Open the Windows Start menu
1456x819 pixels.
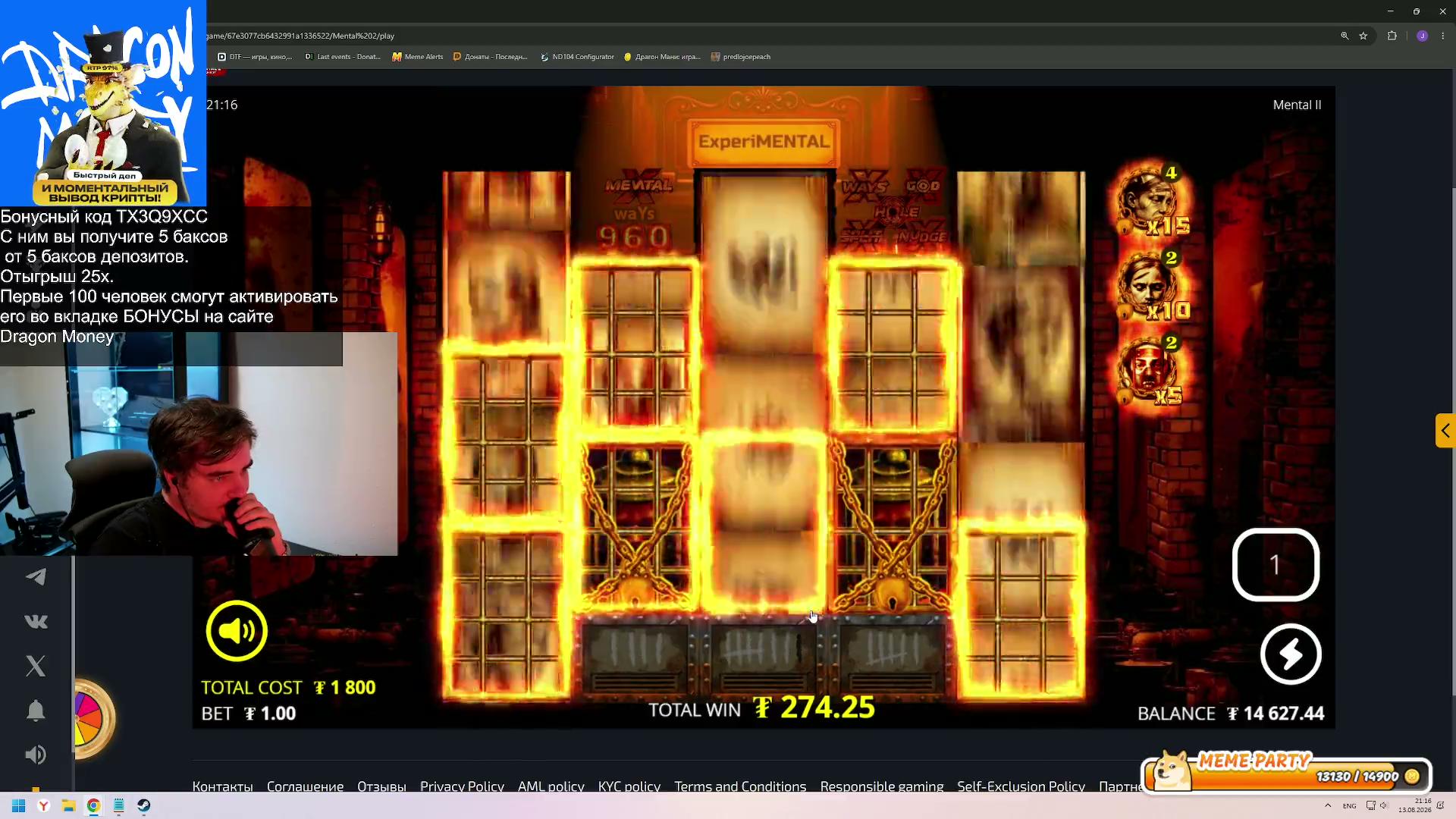click(19, 805)
